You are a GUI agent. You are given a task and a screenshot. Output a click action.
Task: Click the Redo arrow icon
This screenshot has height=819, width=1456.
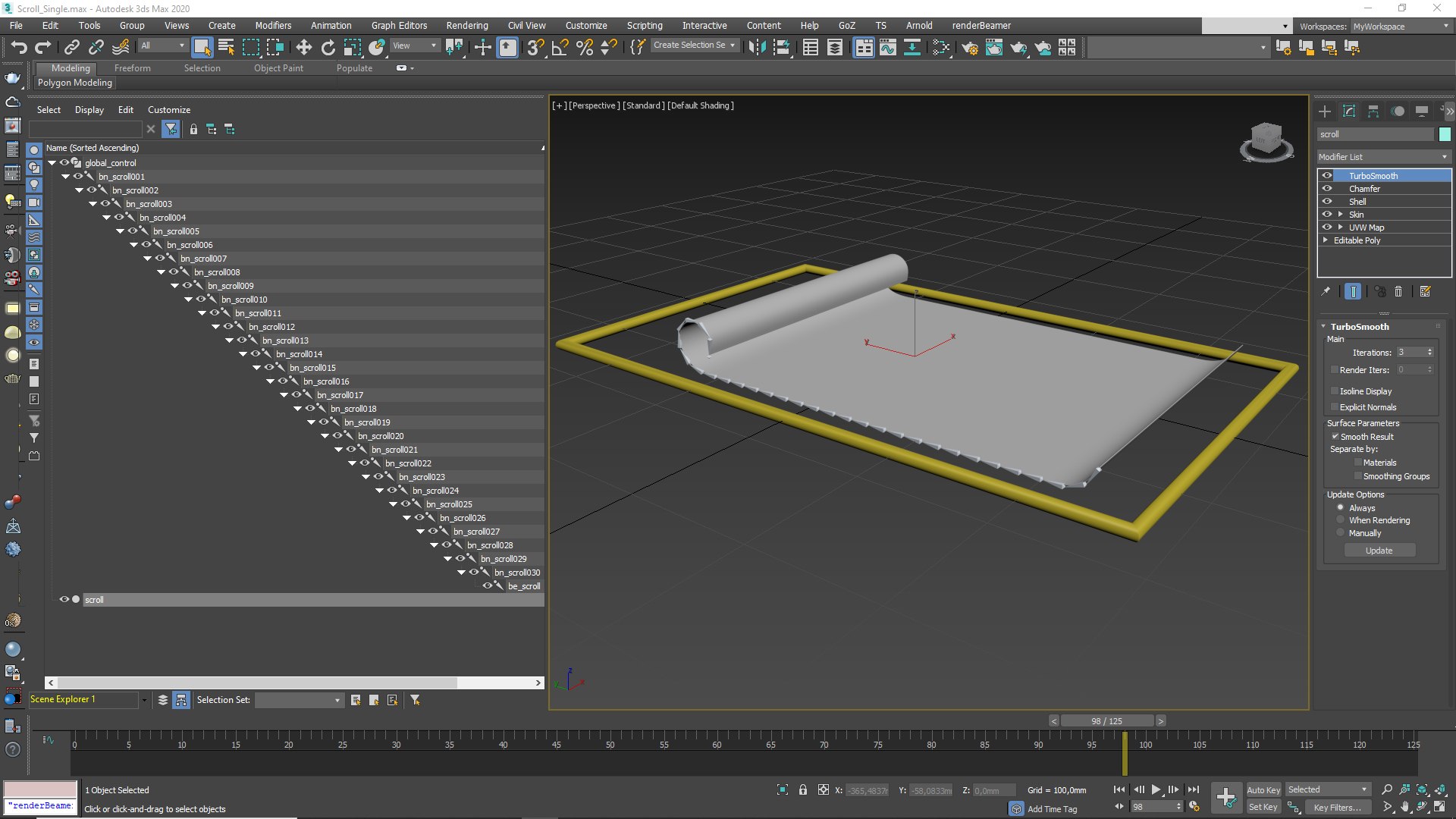pos(43,47)
